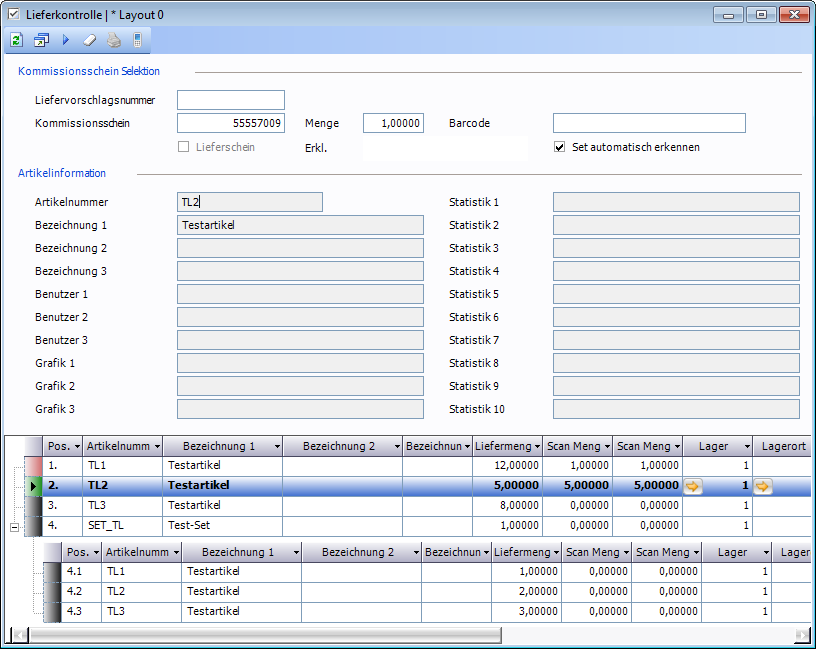Viewport: 816px width, 649px height.
Task: Click the mobile scanner device toolbar icon
Action: 137,41
